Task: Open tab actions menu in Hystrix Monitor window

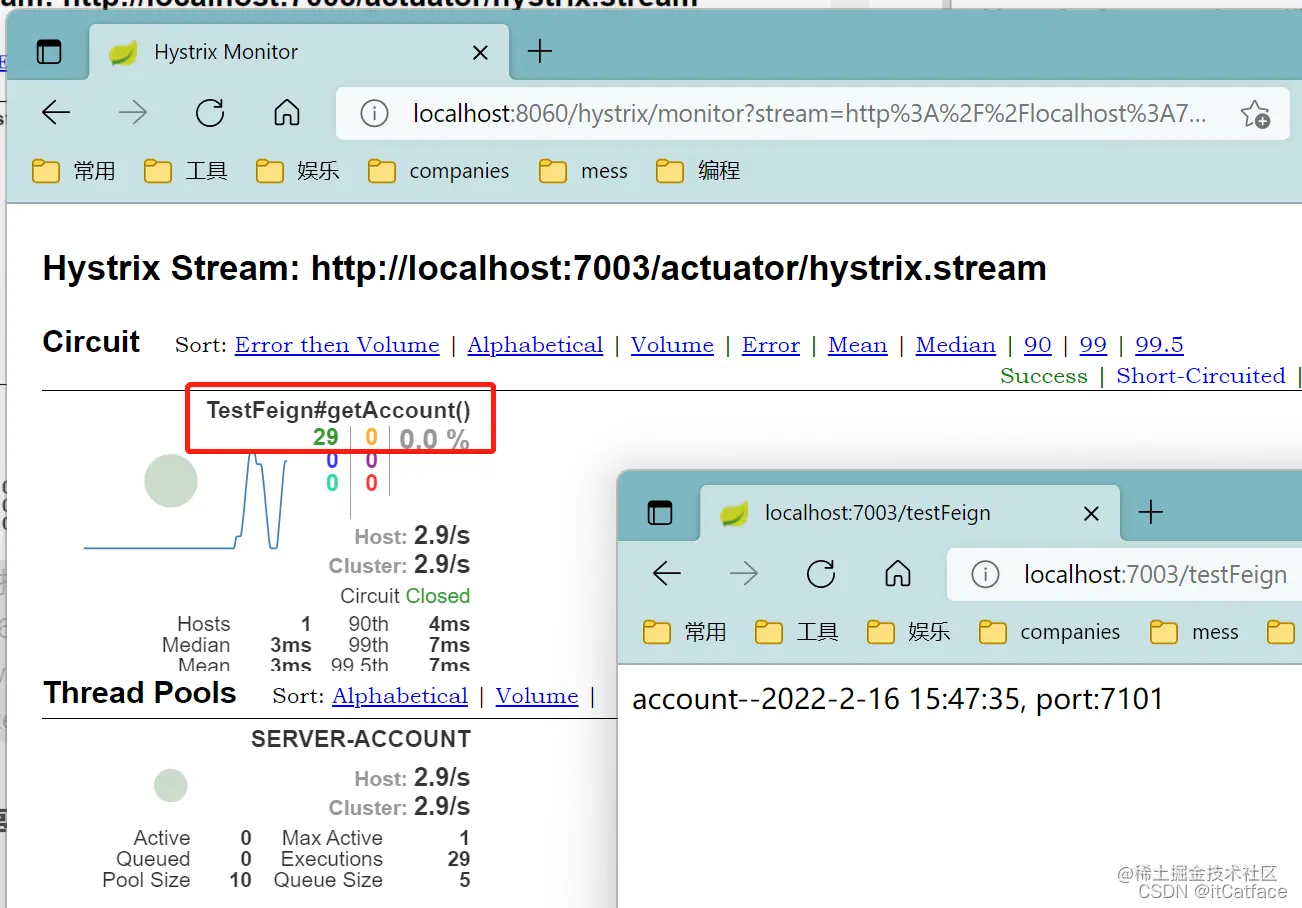Action: click(x=48, y=52)
